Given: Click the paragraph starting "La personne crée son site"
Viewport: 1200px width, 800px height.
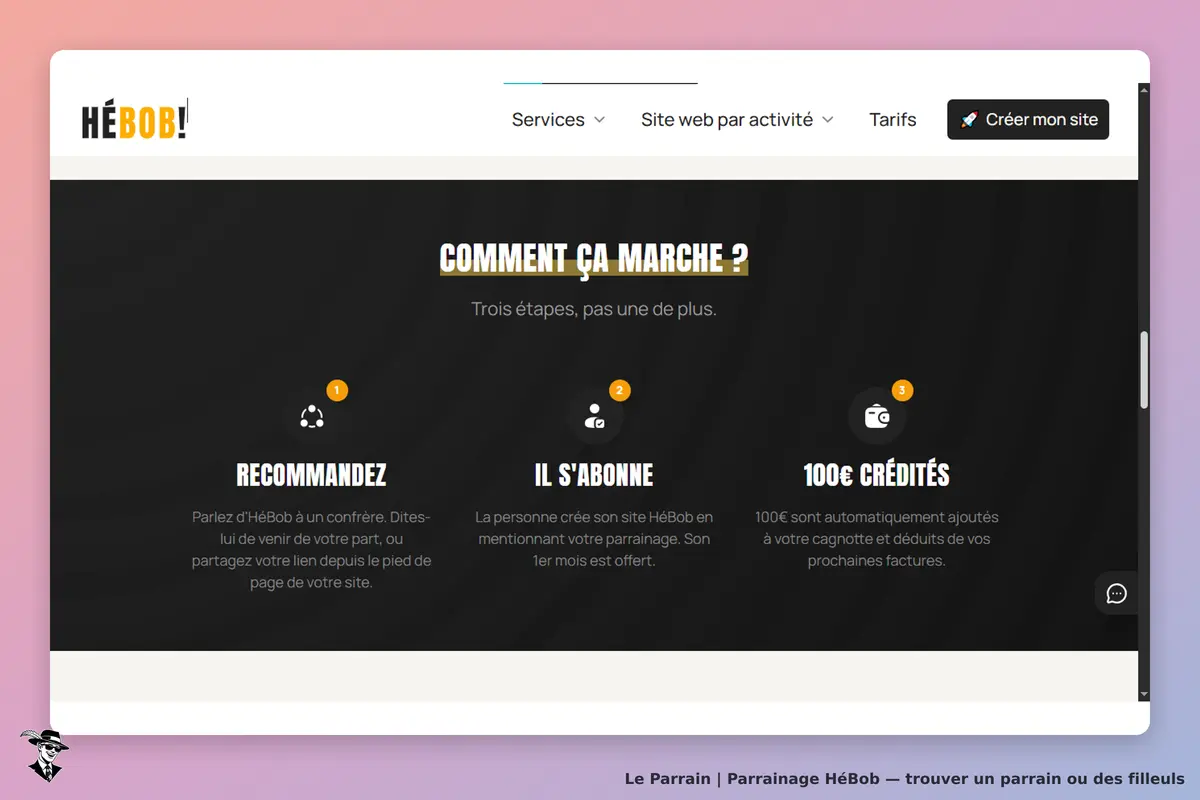Looking at the screenshot, I should coord(594,539).
